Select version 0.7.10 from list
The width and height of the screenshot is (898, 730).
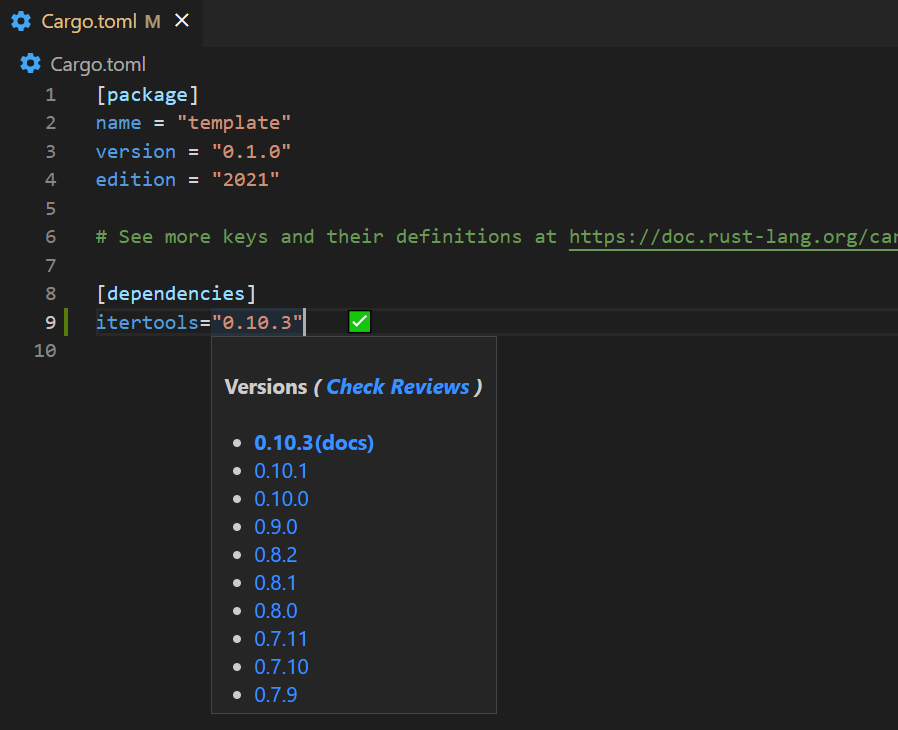point(281,667)
